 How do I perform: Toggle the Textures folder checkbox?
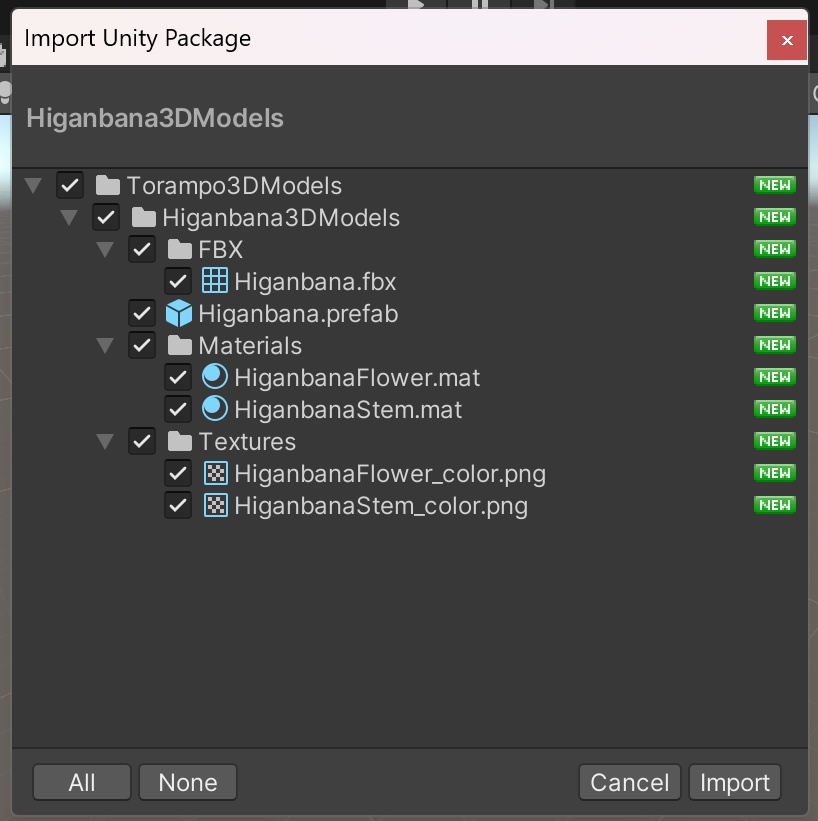[142, 441]
